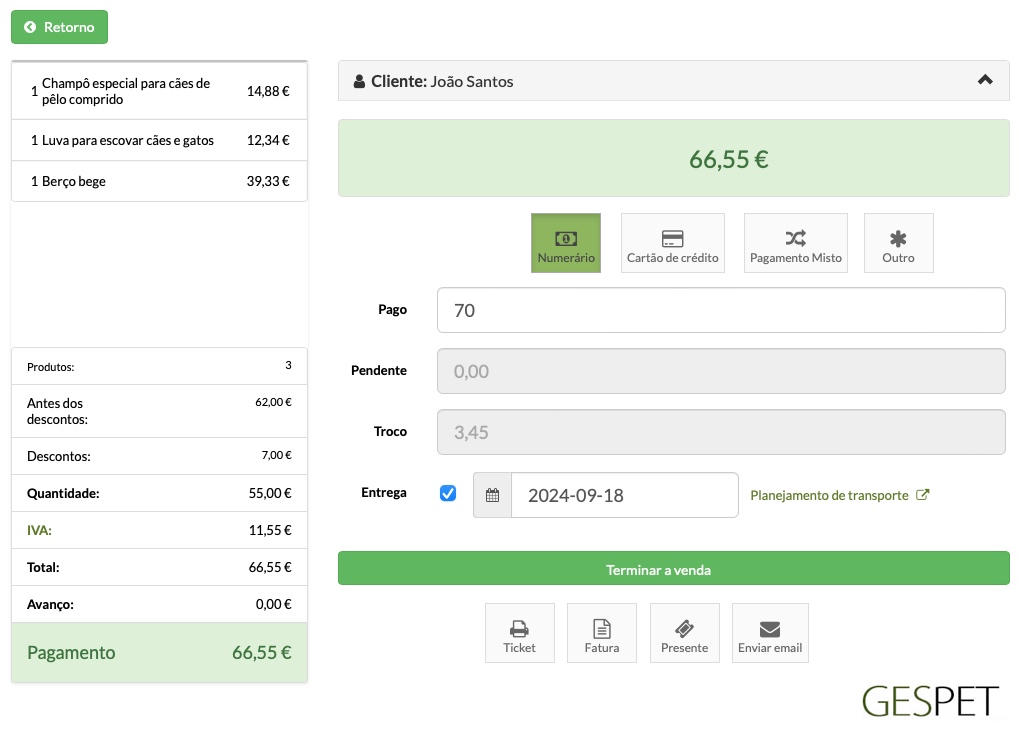Send receipt via Enviar email

pos(770,633)
